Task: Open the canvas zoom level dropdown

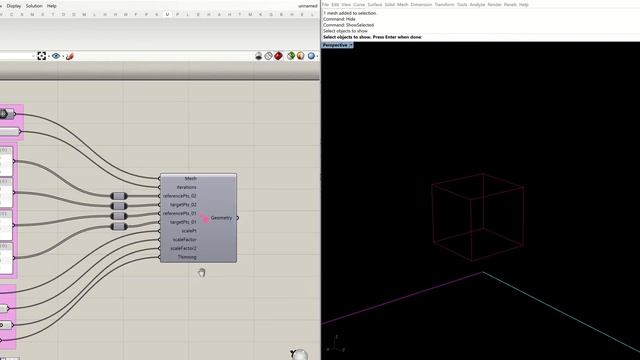Action: 33,56
